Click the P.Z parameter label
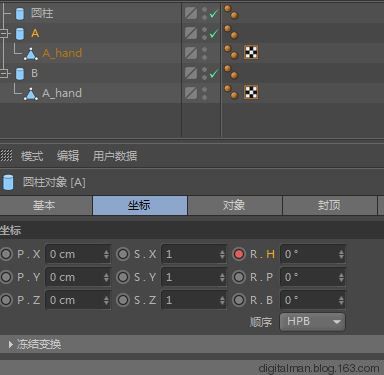The height and width of the screenshot is (375, 384). (29, 300)
